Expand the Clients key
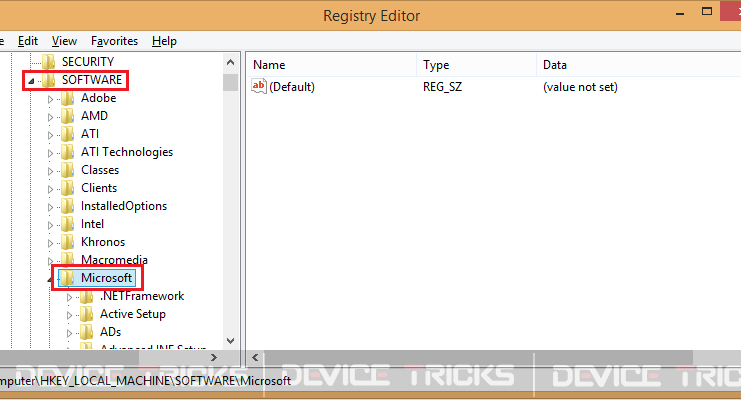The image size is (741, 400). coord(50,189)
